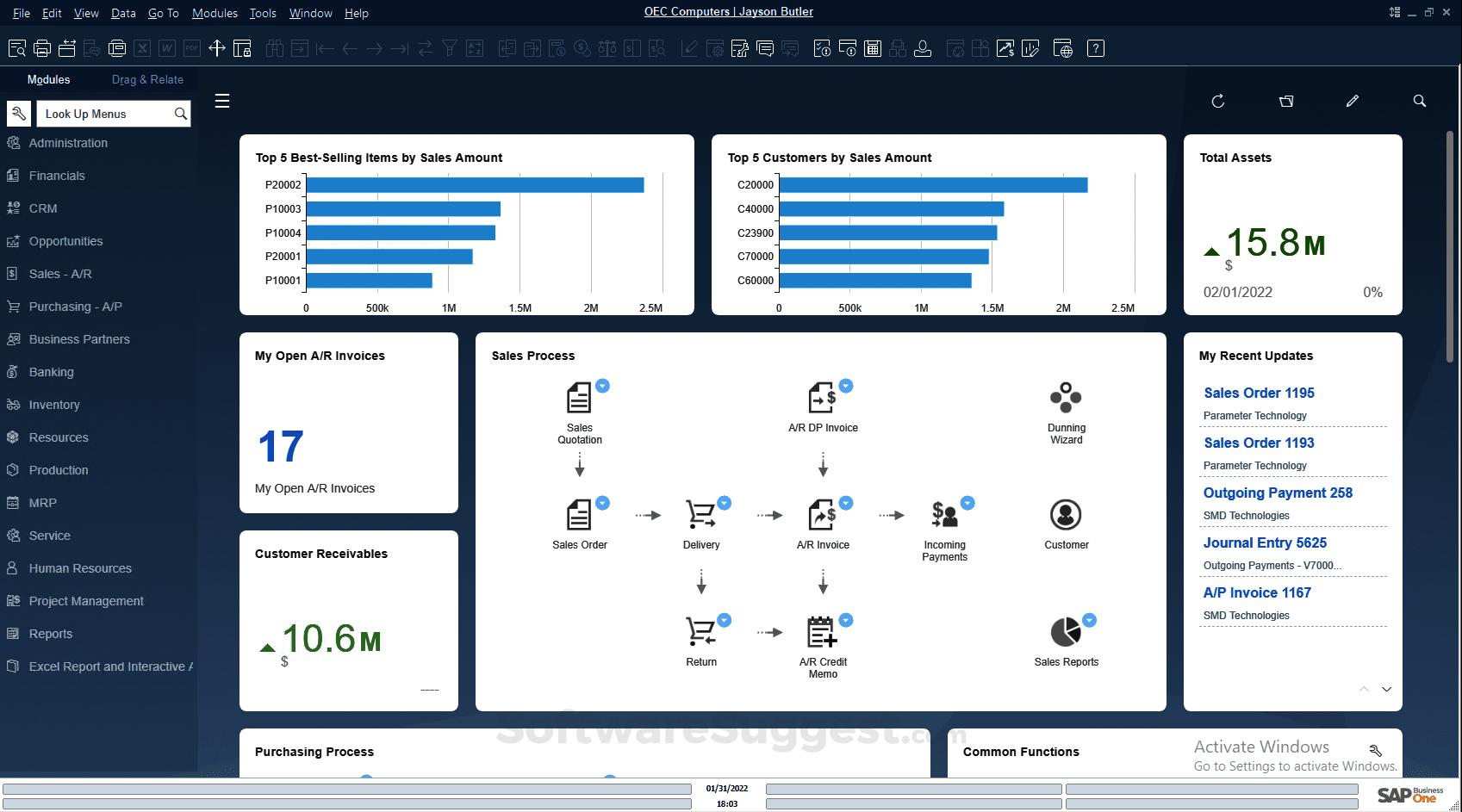Open Sales Order 1195 from Recent Updates

pos(1259,393)
